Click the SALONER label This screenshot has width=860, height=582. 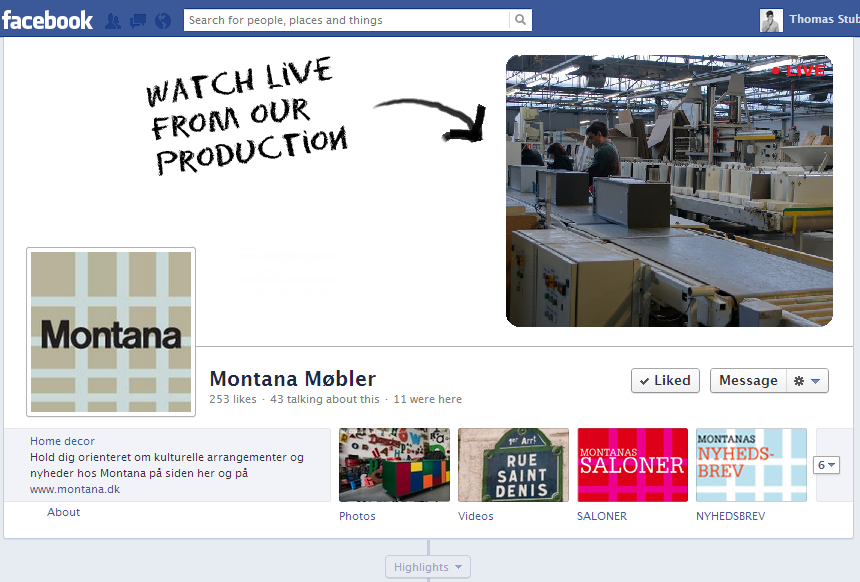[x=602, y=516]
